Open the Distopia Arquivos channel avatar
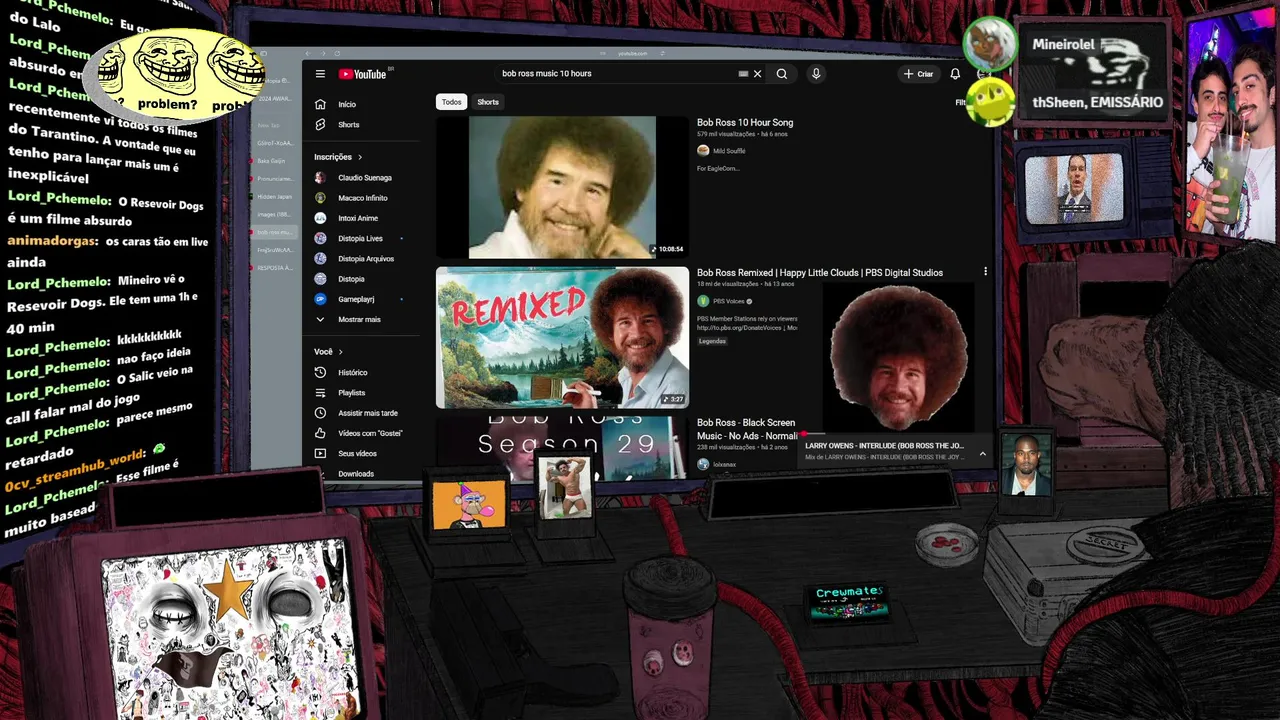Image resolution: width=1280 pixels, height=720 pixels. pyautogui.click(x=320, y=258)
